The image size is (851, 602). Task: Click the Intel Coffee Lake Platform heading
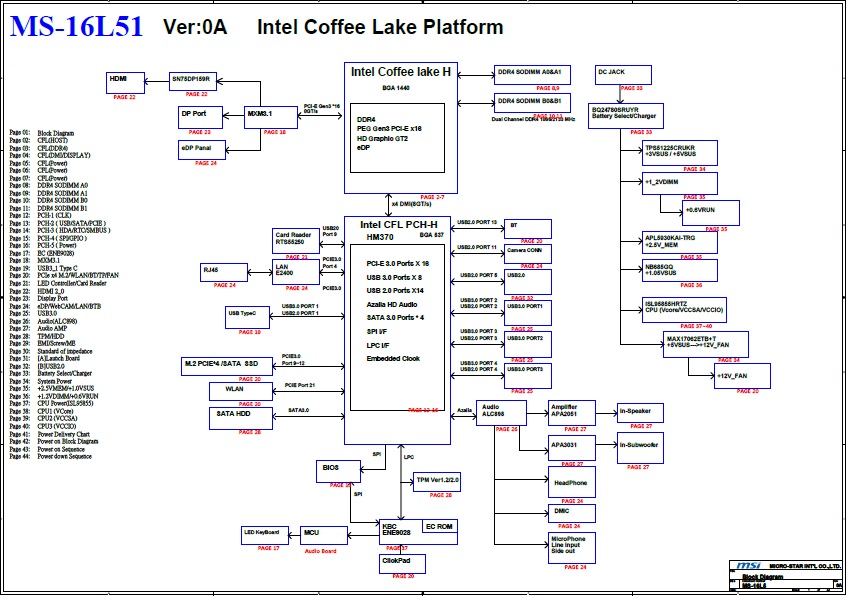[380, 27]
